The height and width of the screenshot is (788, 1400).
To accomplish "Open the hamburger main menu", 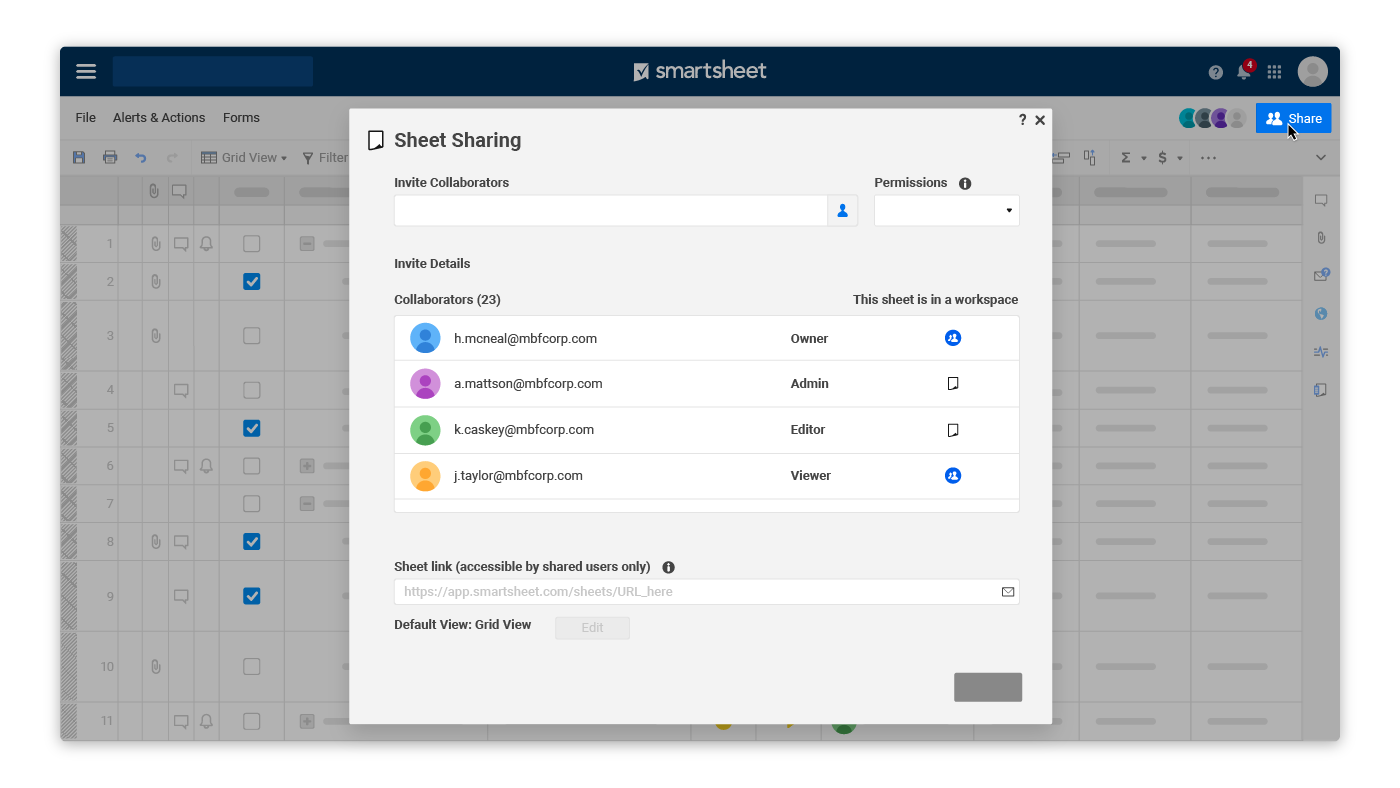I will pyautogui.click(x=86, y=72).
